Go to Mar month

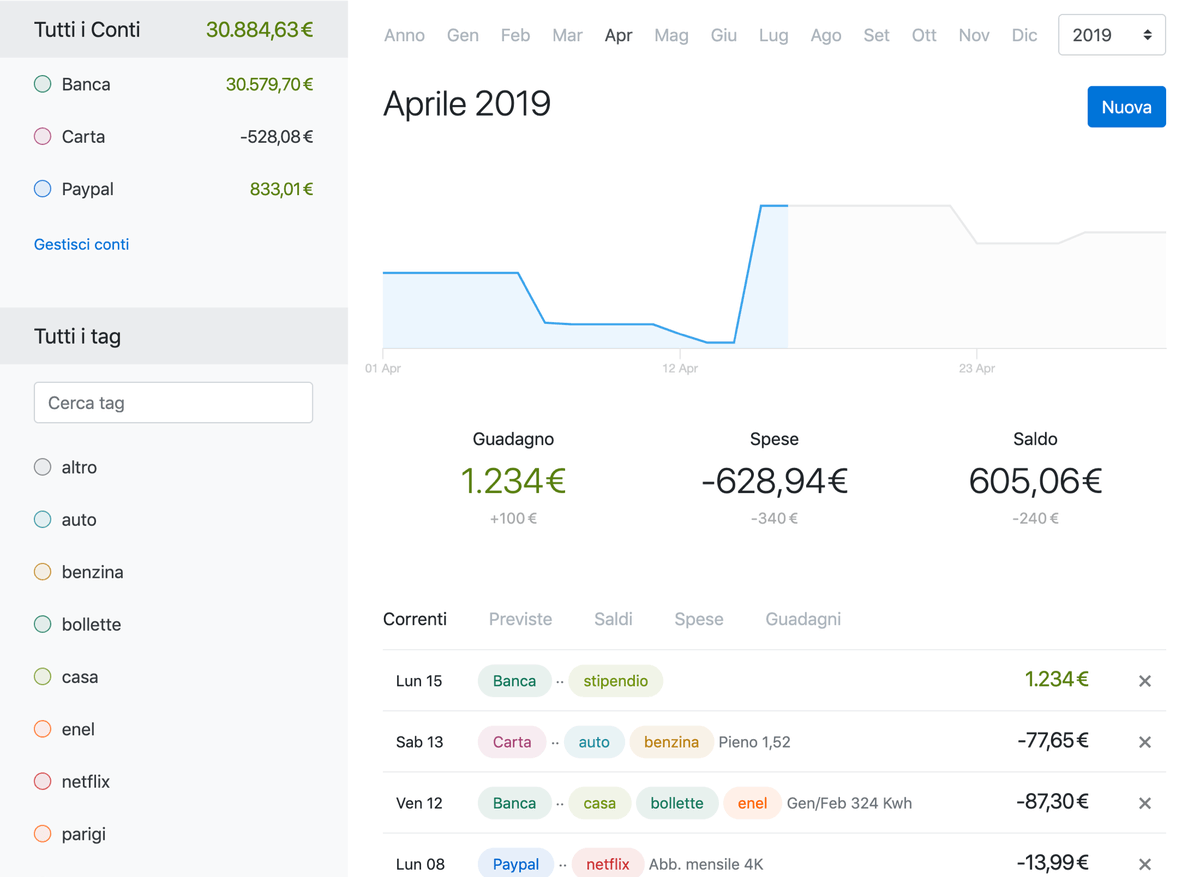pos(567,35)
